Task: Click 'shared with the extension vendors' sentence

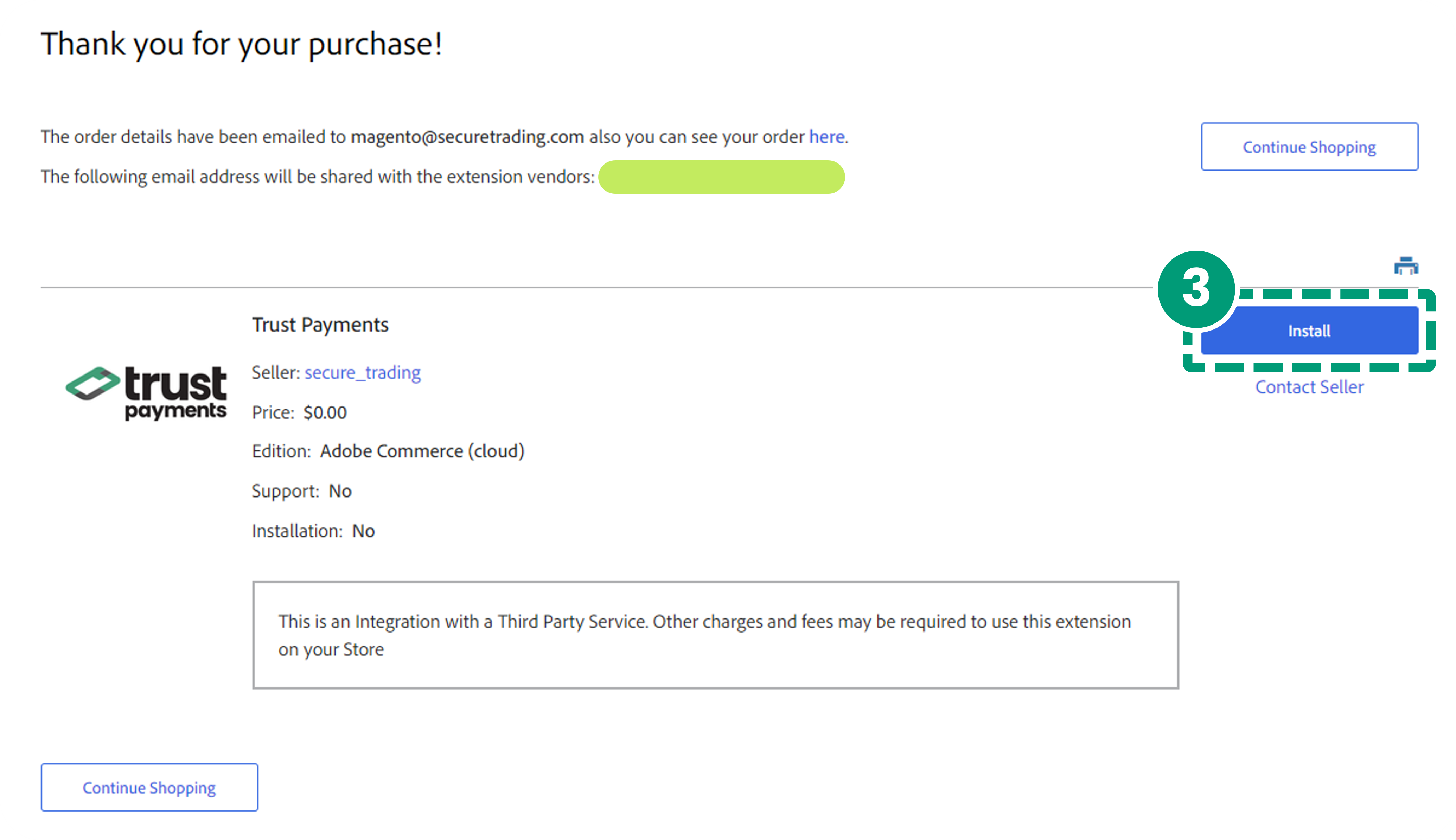Action: pos(317,177)
